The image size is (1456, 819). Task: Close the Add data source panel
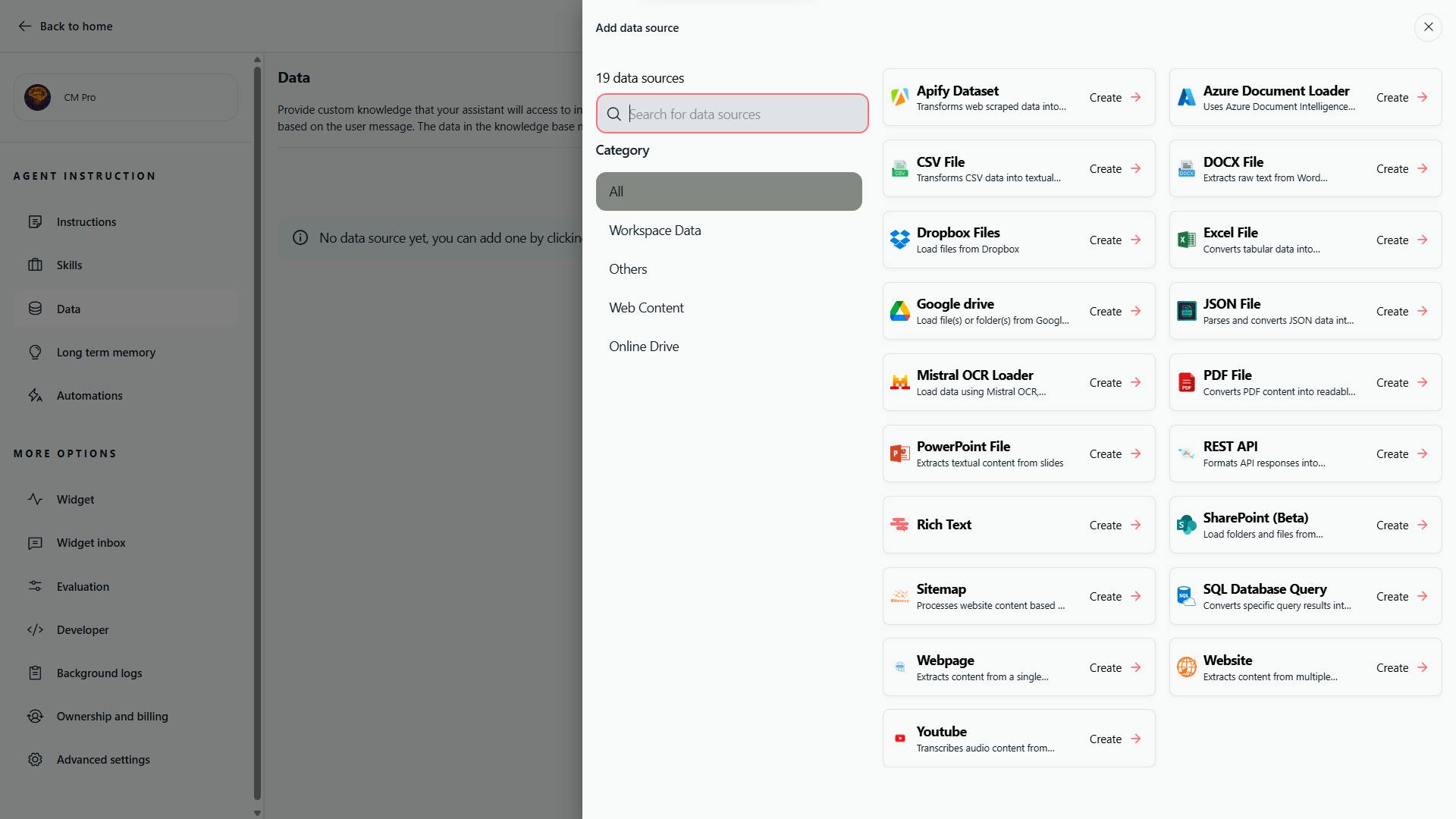point(1428,27)
